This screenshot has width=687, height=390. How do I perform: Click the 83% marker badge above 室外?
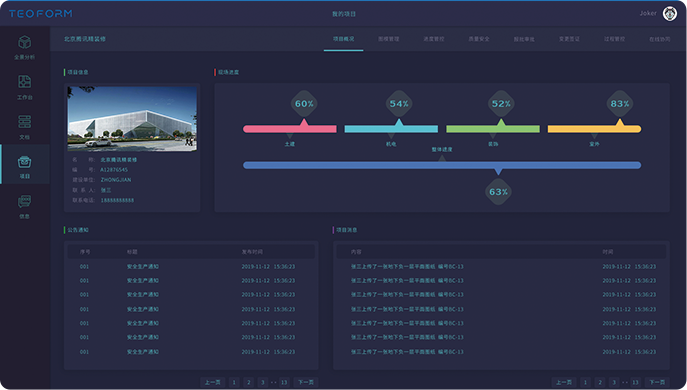pyautogui.click(x=620, y=104)
